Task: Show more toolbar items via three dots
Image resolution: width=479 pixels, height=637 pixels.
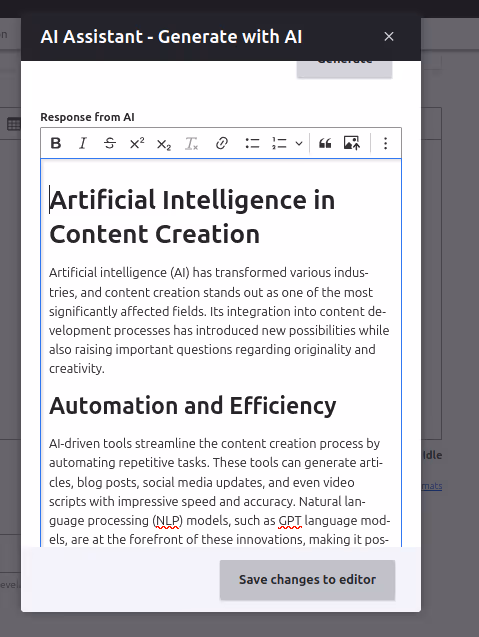Action: point(386,143)
